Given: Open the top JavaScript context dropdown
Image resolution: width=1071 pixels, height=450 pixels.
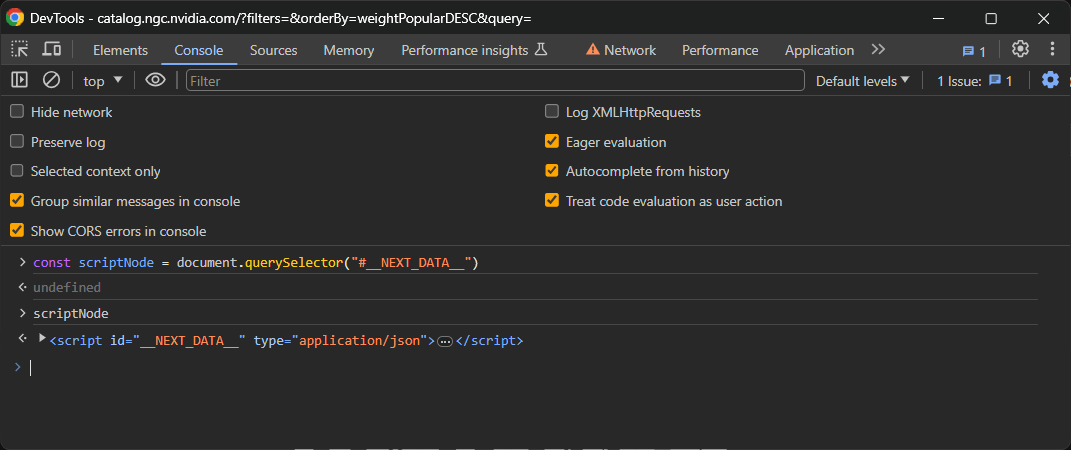Looking at the screenshot, I should click(x=103, y=81).
